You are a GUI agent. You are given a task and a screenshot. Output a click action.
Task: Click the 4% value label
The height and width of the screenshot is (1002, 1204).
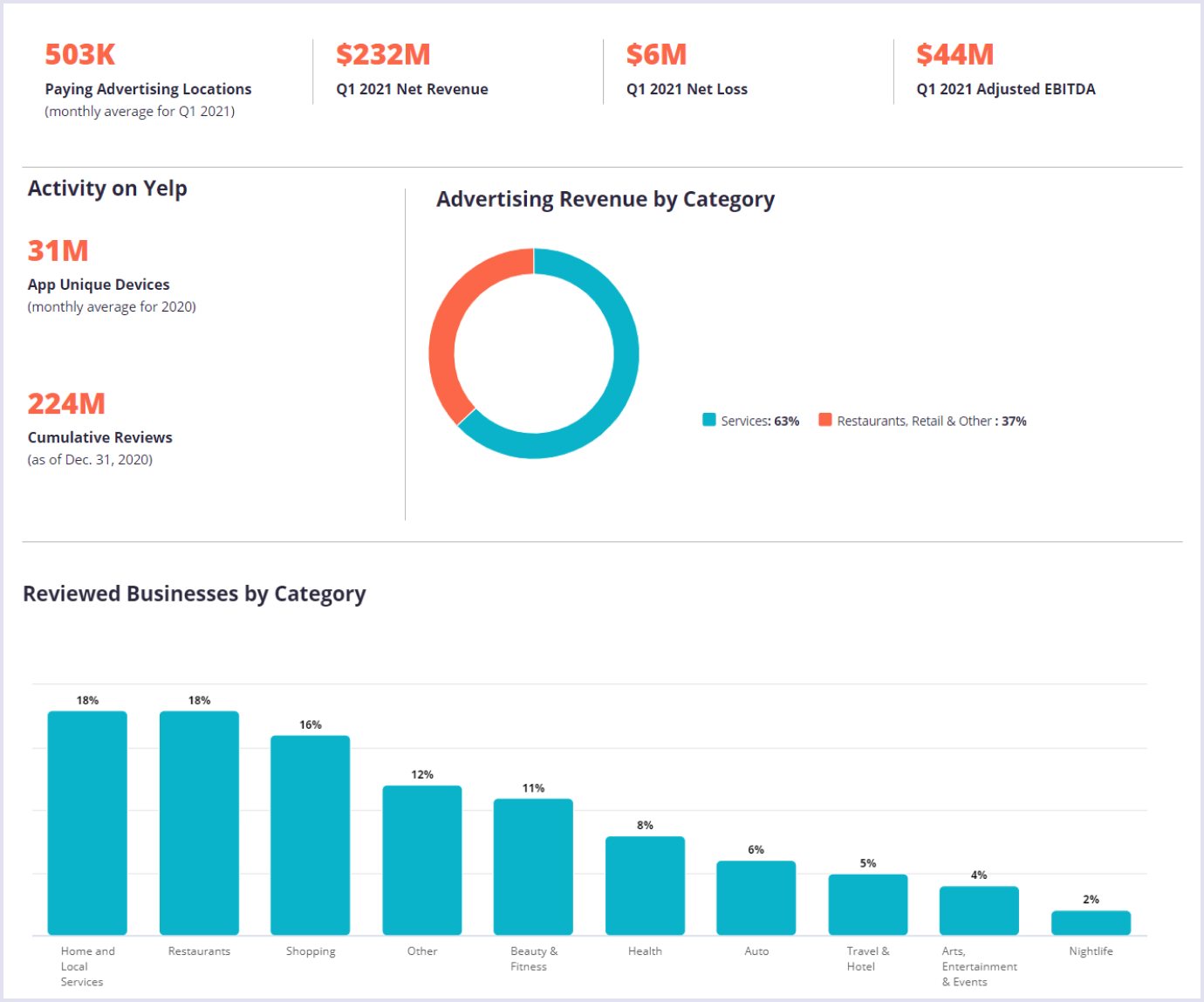click(979, 875)
